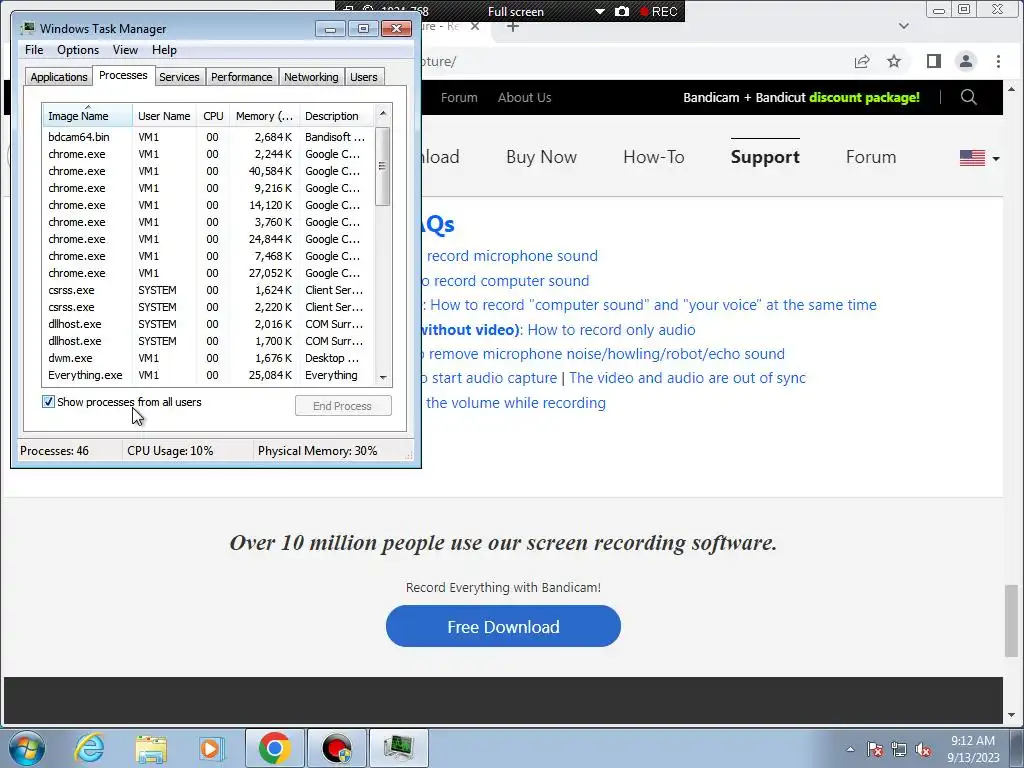1024x768 pixels.
Task: Switch to the Services tab
Action: pos(179,77)
